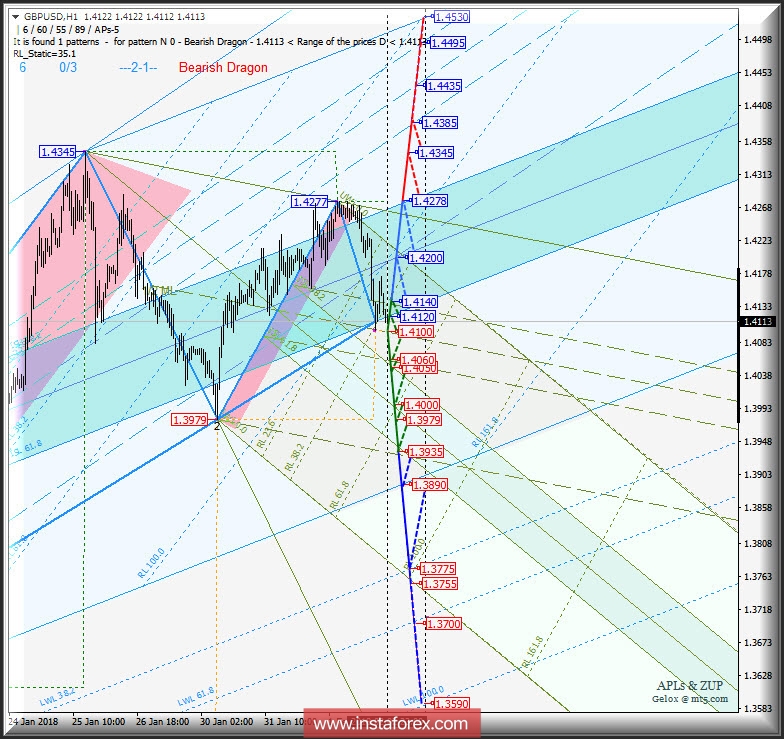
Task: Select the 1.3979 label on the green projection line
Action: point(424,420)
